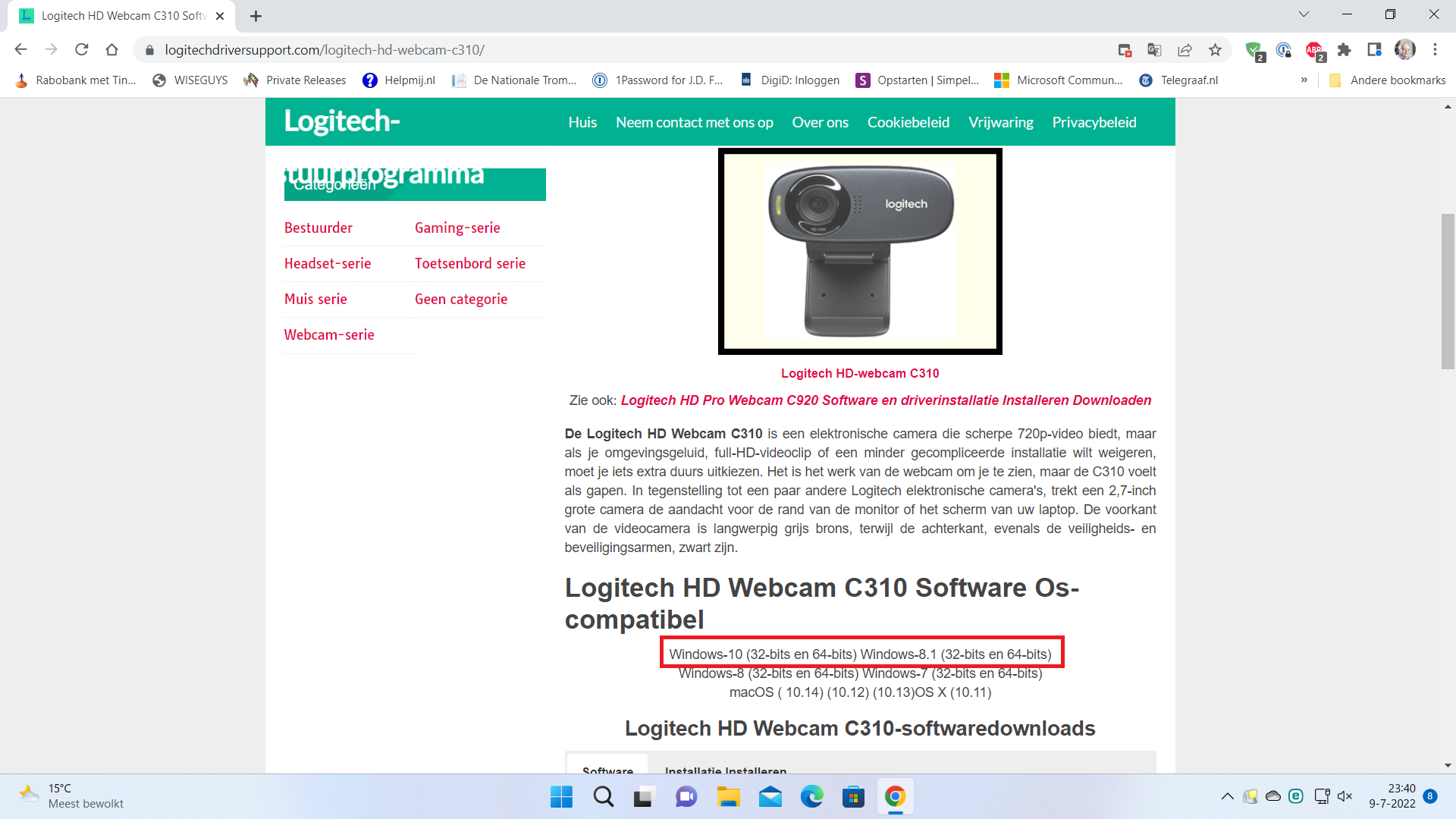Open the Webcam-serie category

coord(329,335)
